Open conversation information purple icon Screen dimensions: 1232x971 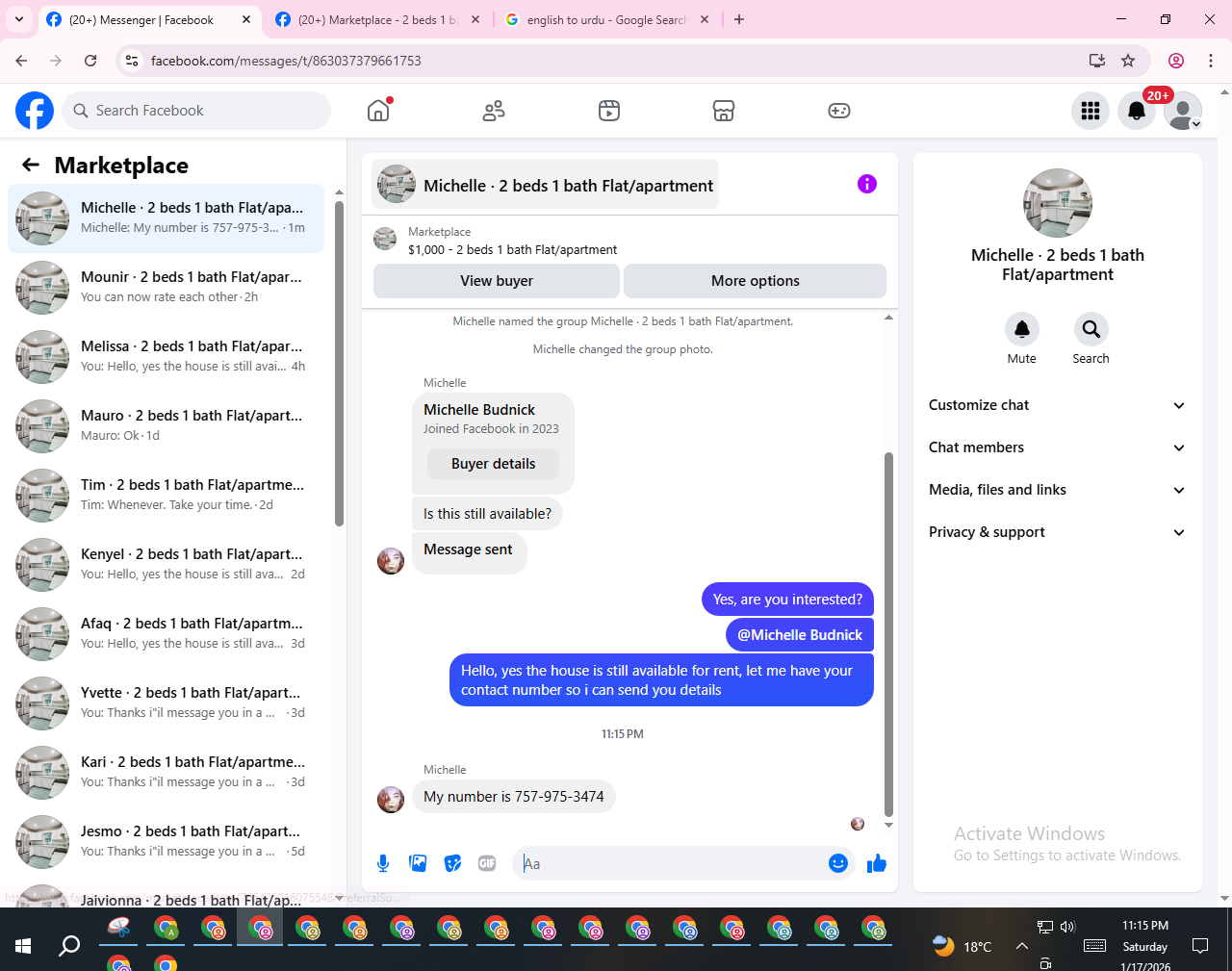tap(867, 184)
